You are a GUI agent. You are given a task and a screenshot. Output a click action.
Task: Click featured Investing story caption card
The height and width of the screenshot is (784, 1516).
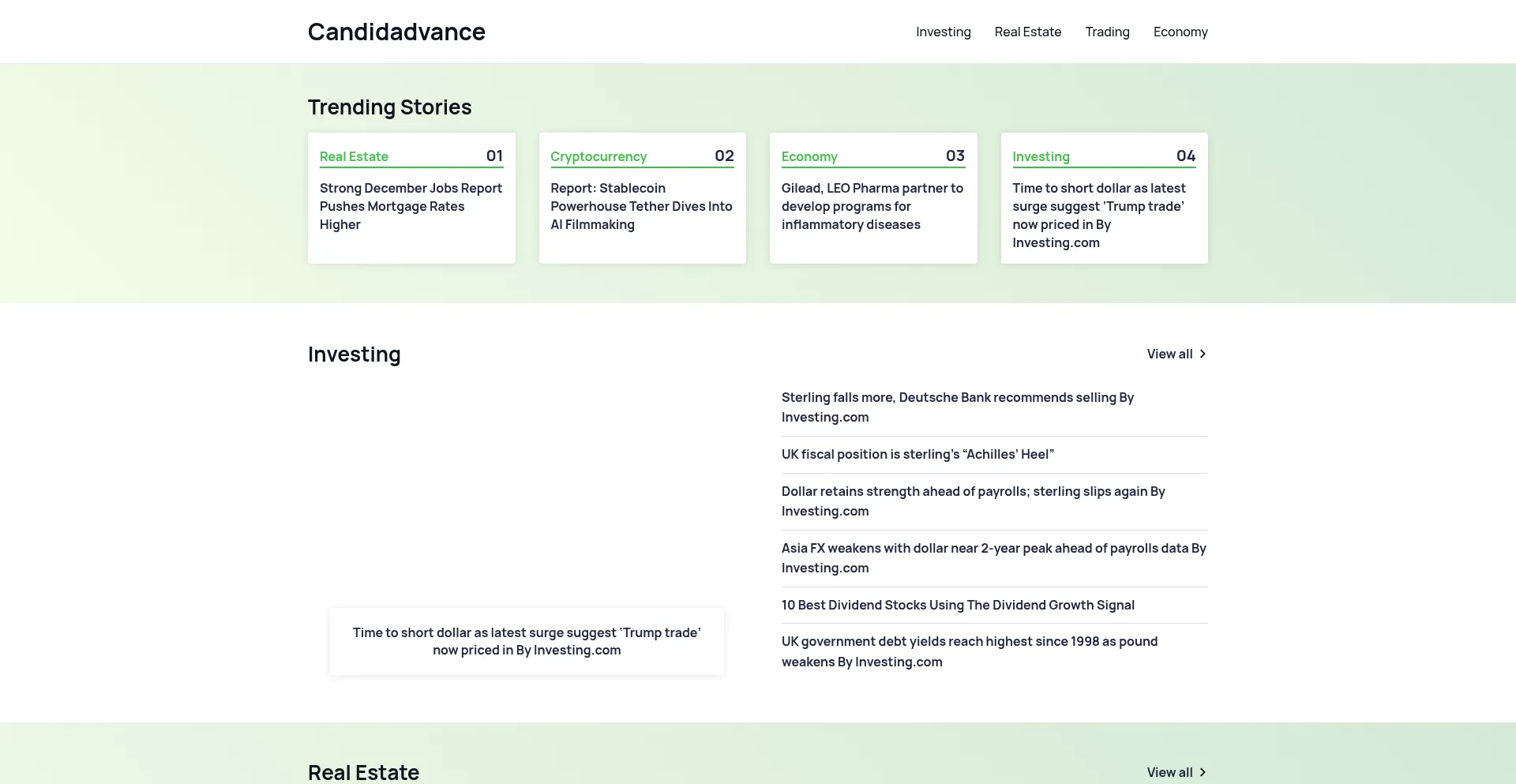[527, 641]
